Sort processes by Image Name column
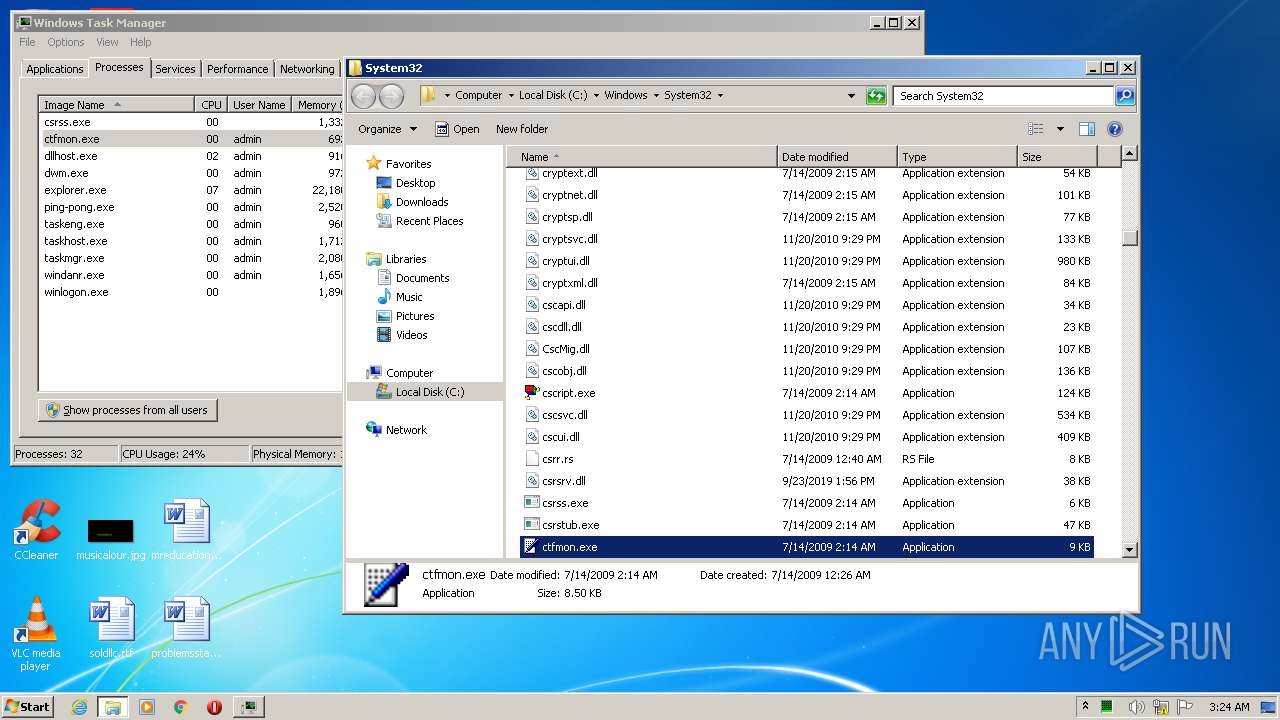1280x720 pixels. pos(116,104)
